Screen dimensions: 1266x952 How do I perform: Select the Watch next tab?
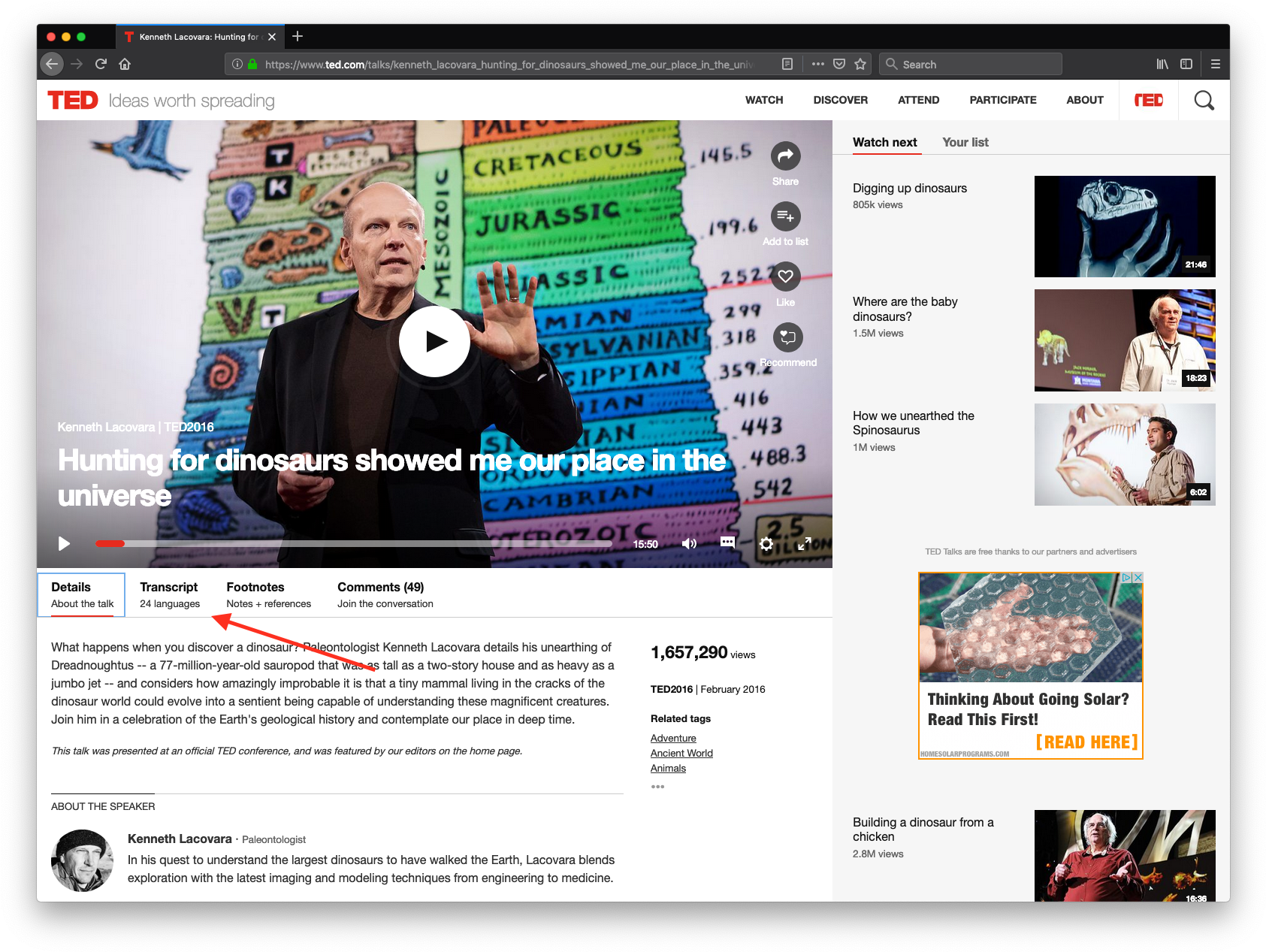884,142
